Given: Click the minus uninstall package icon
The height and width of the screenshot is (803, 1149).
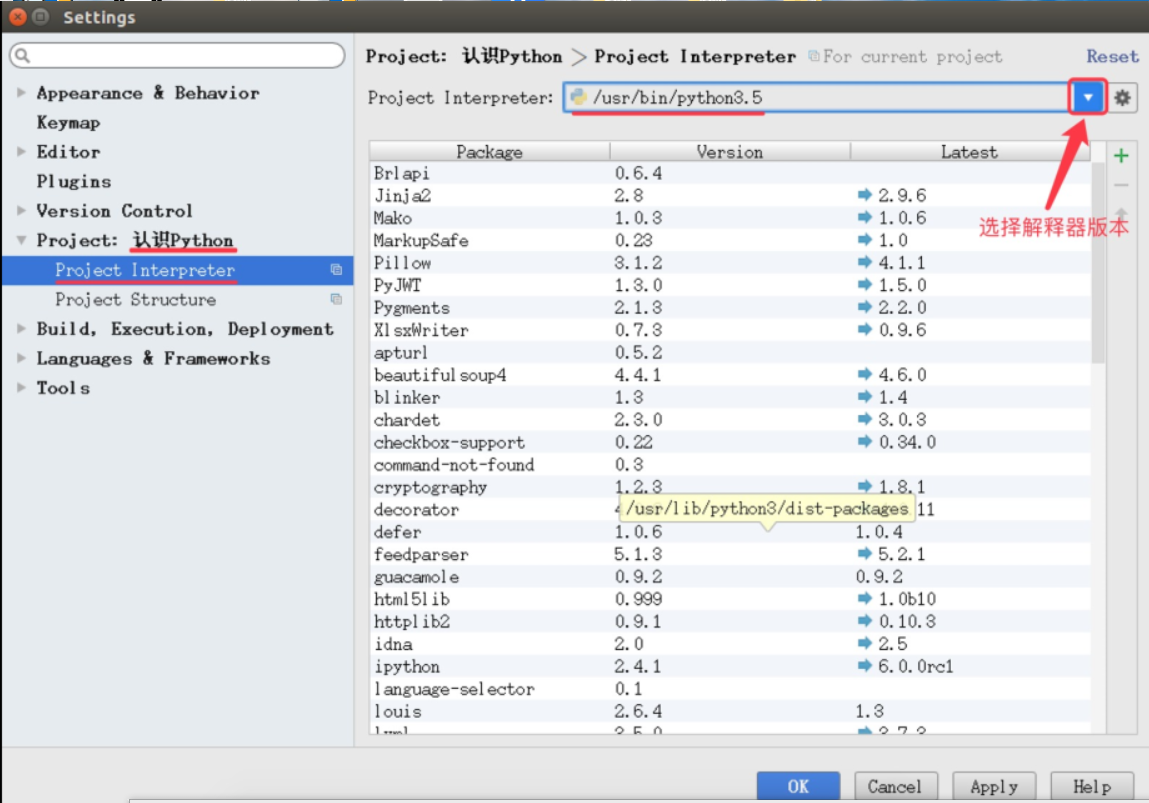Looking at the screenshot, I should point(1120,185).
